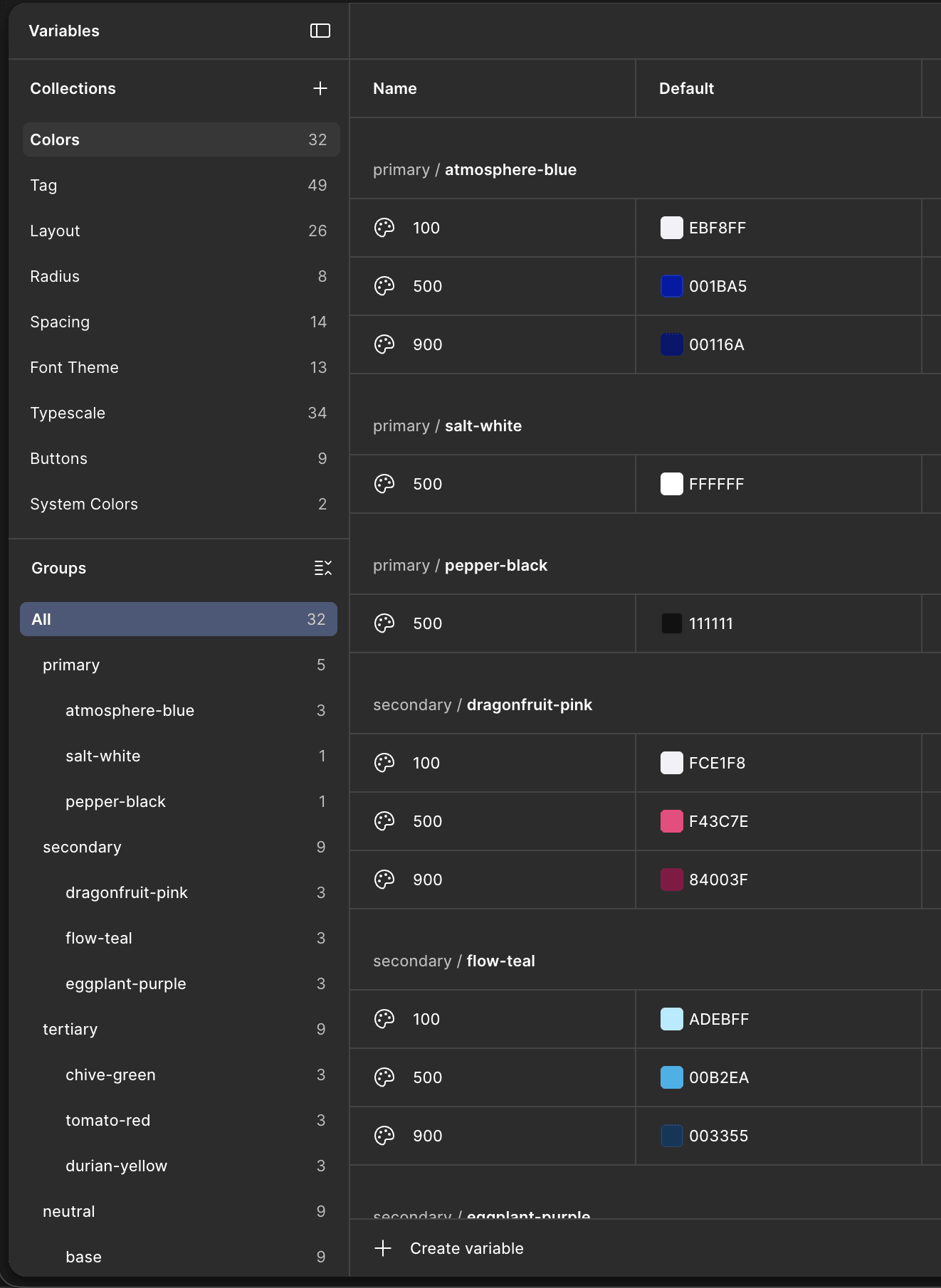The height and width of the screenshot is (1288, 941).
Task: Click the palette icon for atmosphere-blue 100
Action: 384,228
